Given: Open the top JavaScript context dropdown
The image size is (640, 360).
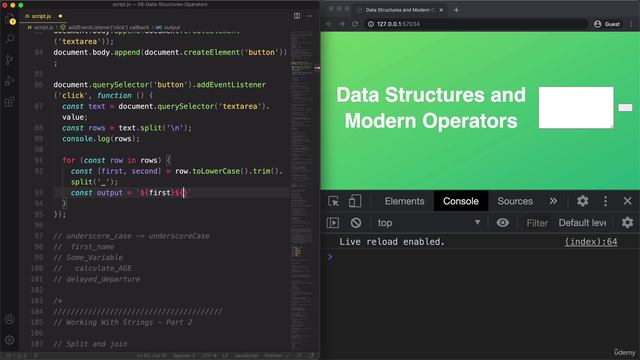Looking at the screenshot, I should pyautogui.click(x=428, y=223).
